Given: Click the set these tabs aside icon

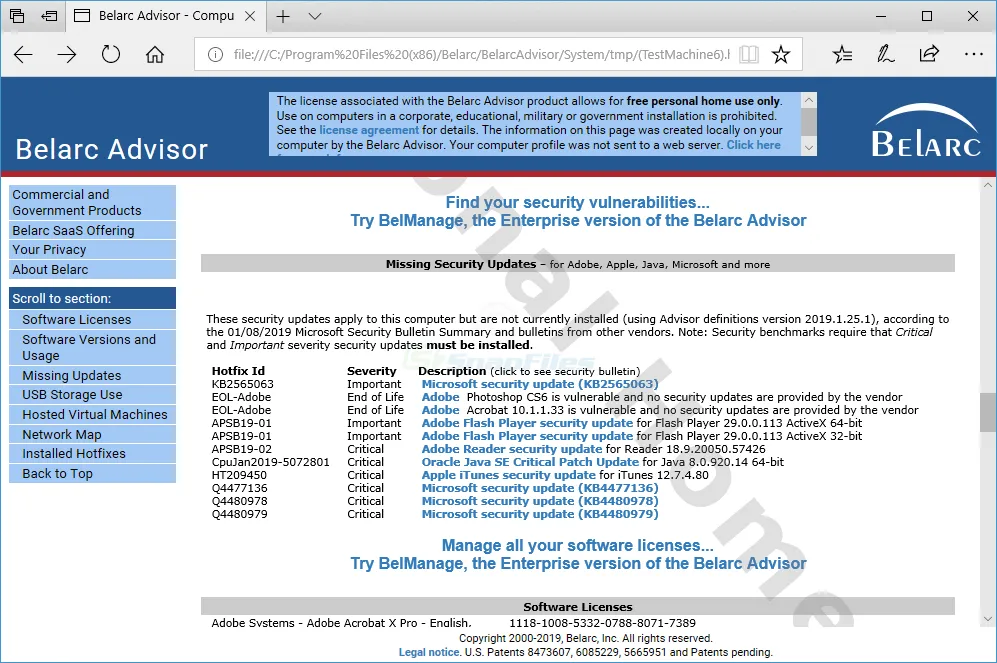Looking at the screenshot, I should click(49, 16).
